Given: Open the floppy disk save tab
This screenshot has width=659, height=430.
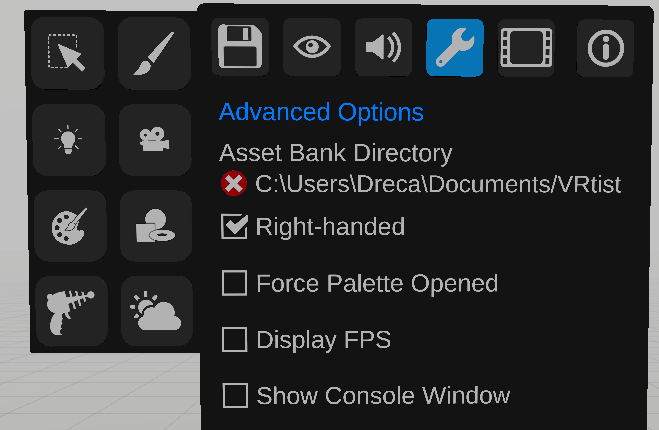Looking at the screenshot, I should pyautogui.click(x=240, y=47).
